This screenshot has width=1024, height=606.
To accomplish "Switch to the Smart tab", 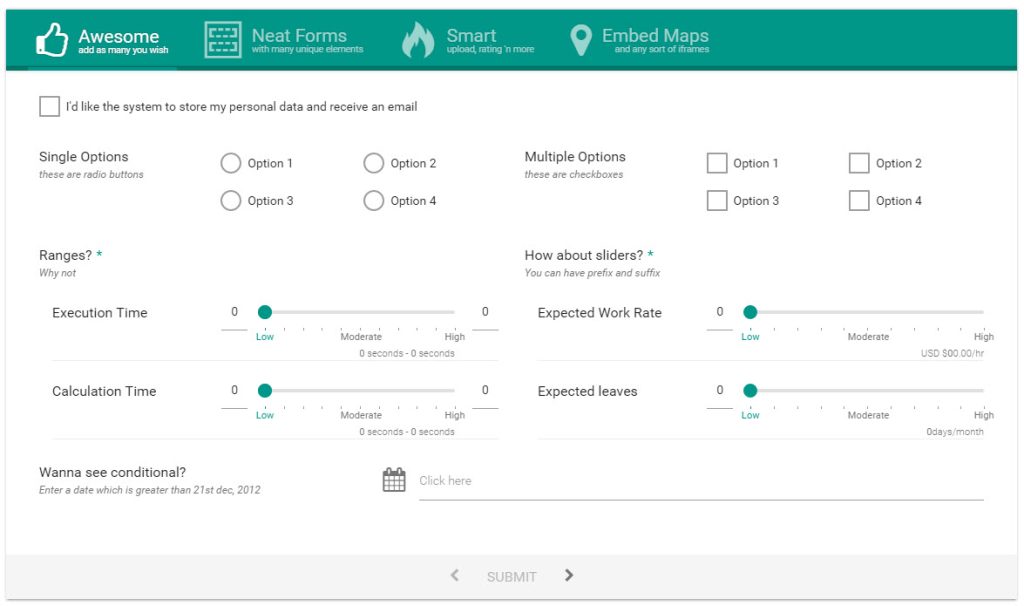I will (x=468, y=40).
